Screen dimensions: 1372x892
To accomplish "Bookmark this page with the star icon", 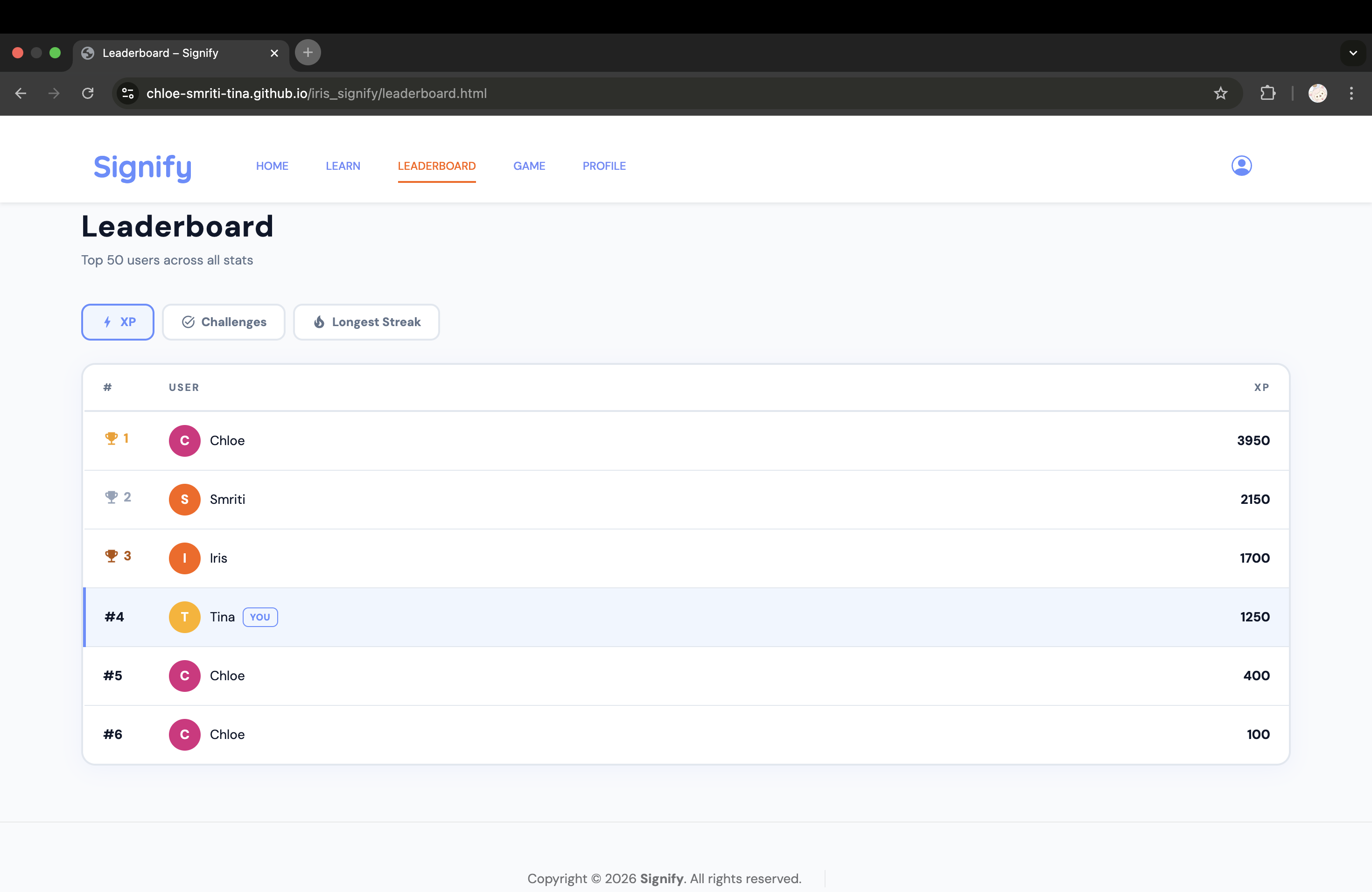I will [x=1220, y=93].
